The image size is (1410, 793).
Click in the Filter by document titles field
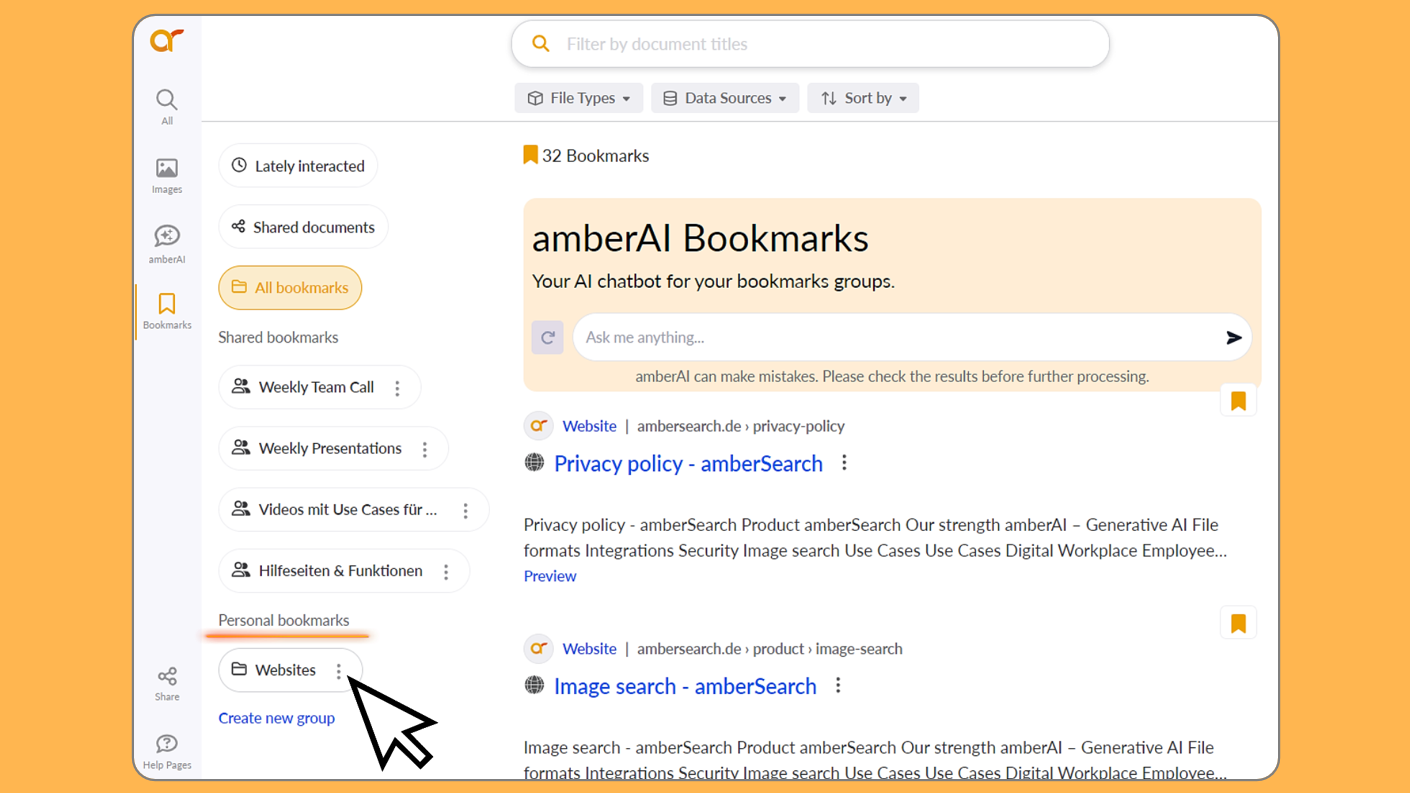coord(810,44)
